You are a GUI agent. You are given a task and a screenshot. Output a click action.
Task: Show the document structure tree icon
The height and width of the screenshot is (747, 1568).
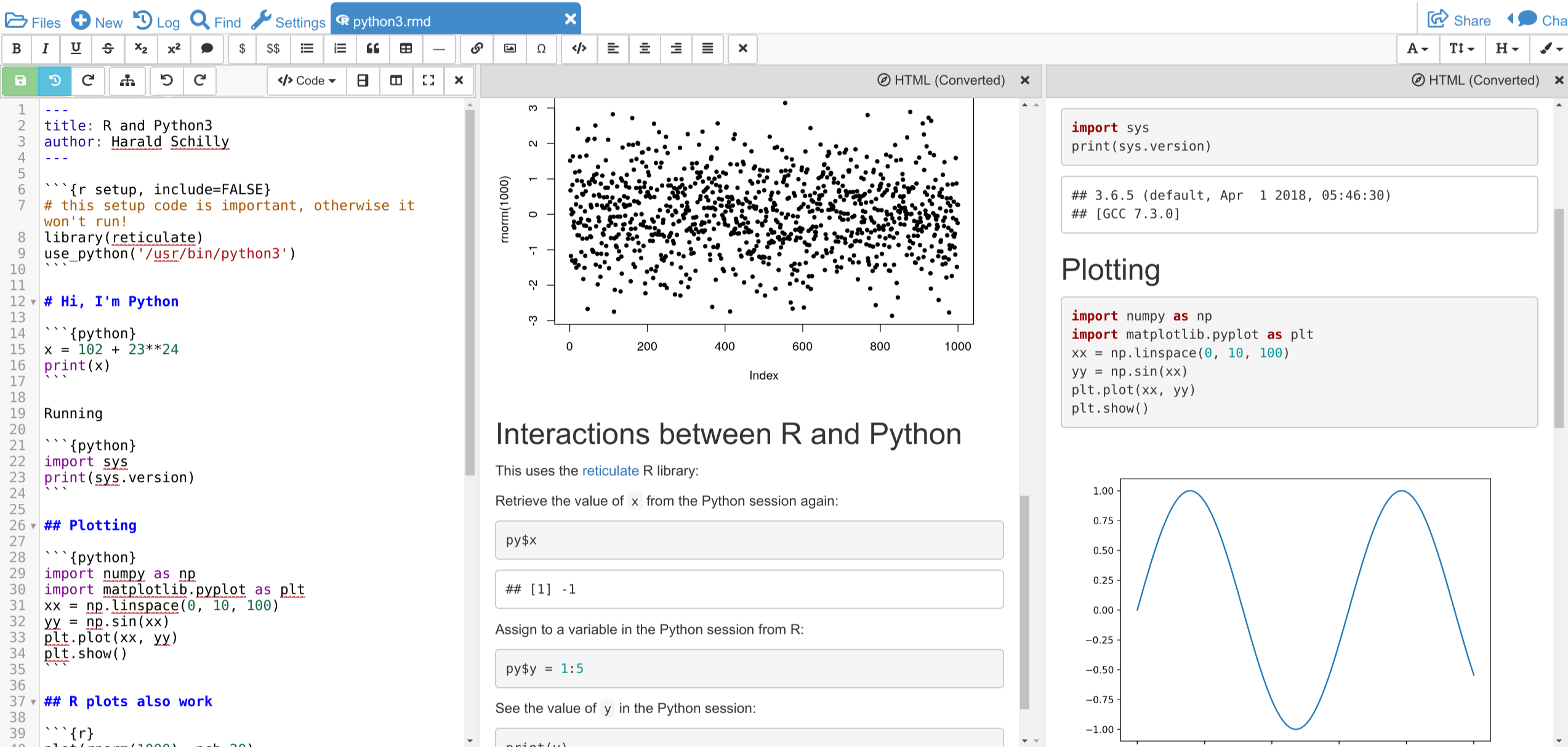point(127,81)
